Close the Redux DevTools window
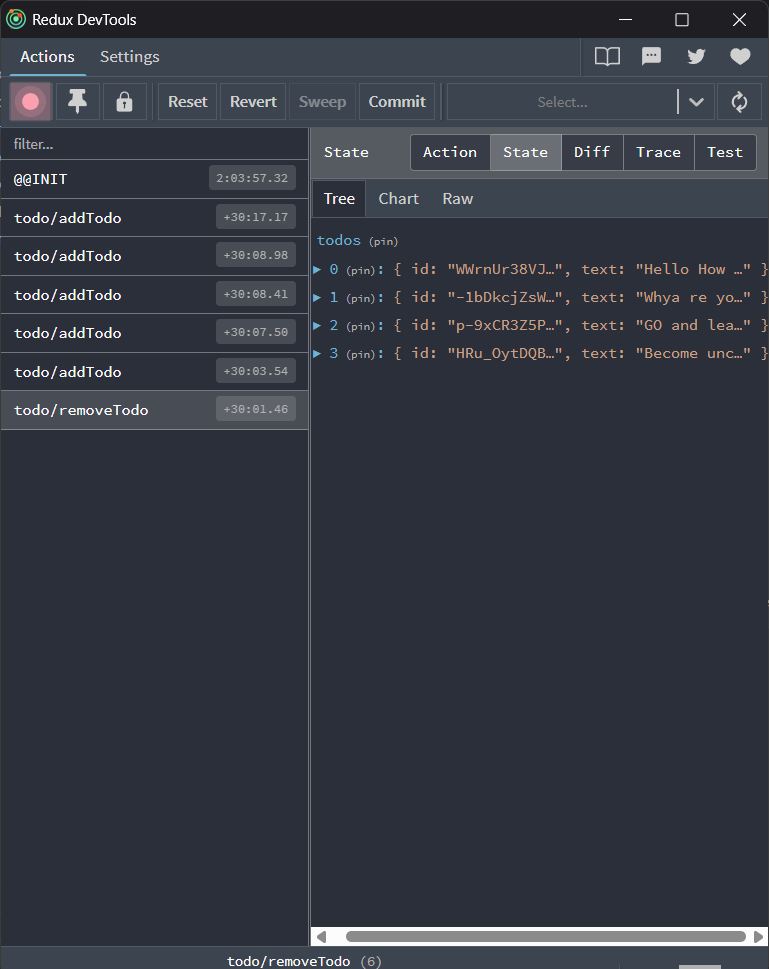This screenshot has width=769, height=969. point(739,20)
